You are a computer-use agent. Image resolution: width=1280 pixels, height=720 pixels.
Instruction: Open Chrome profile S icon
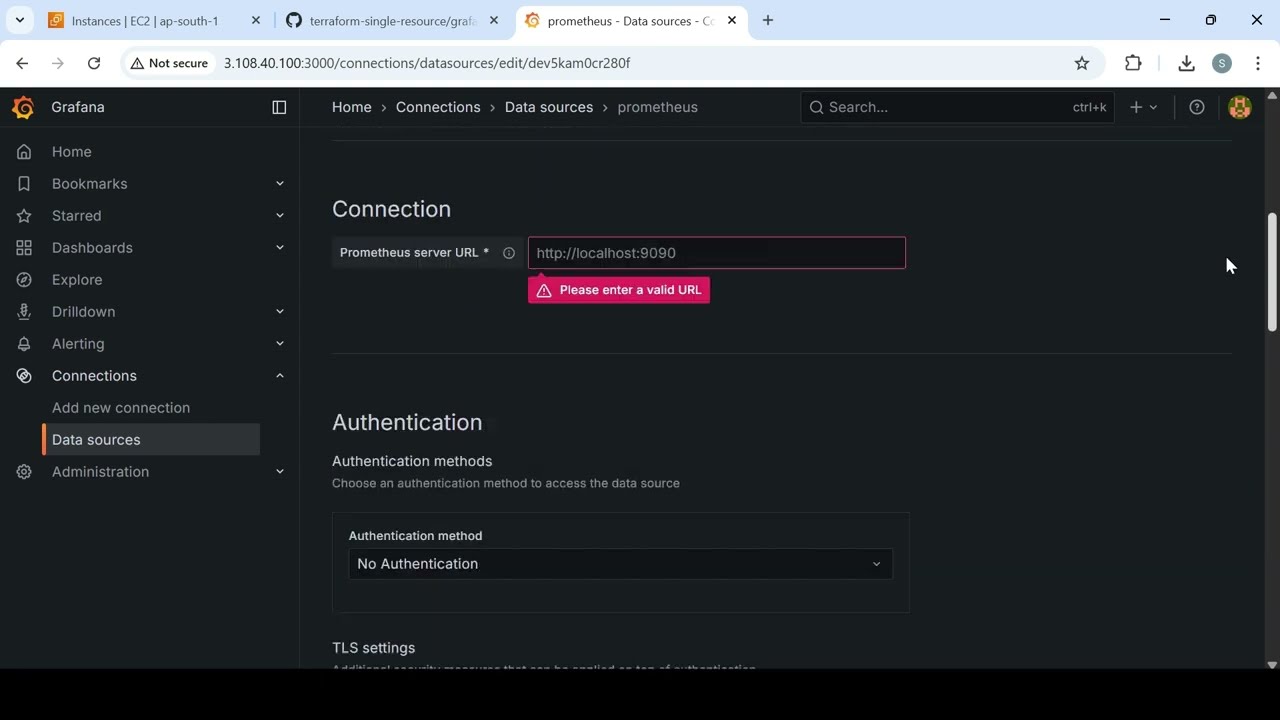pyautogui.click(x=1222, y=63)
